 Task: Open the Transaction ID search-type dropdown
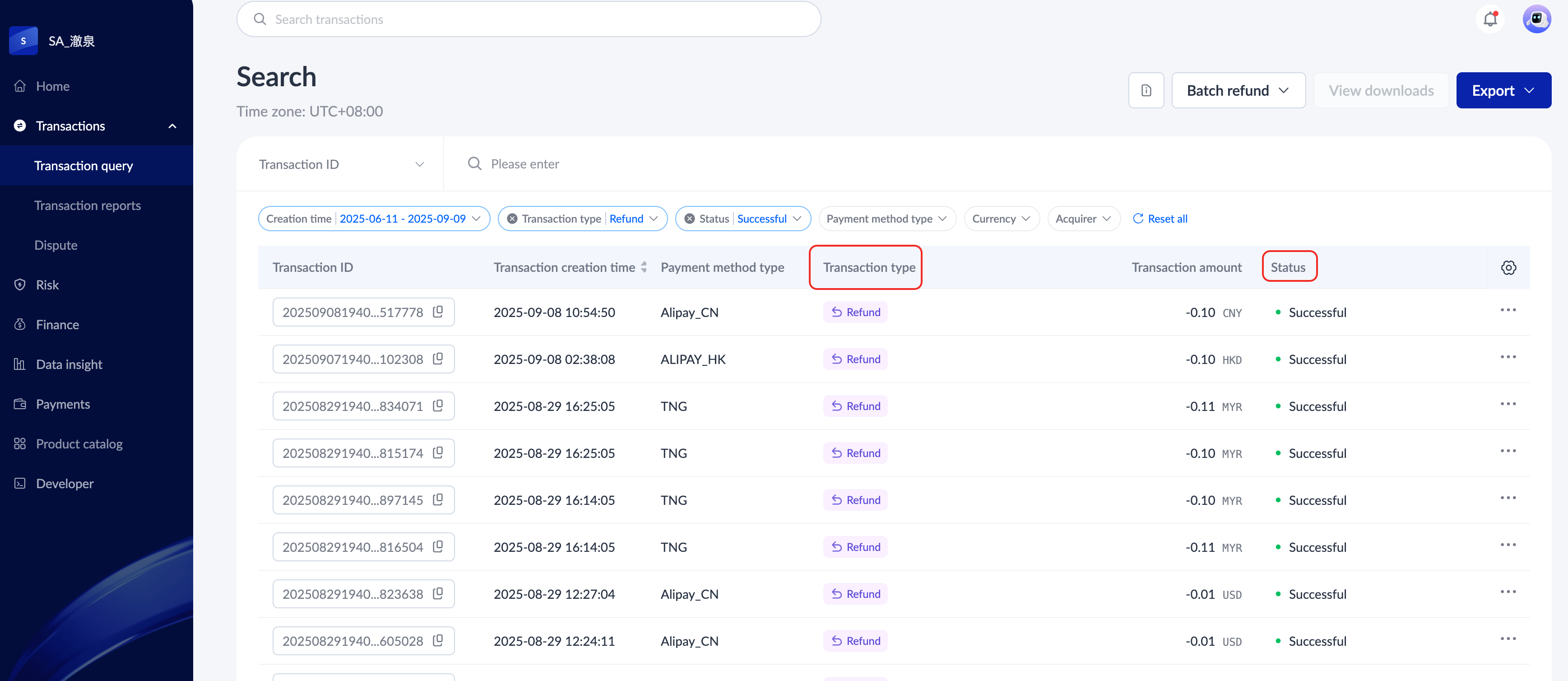point(341,164)
